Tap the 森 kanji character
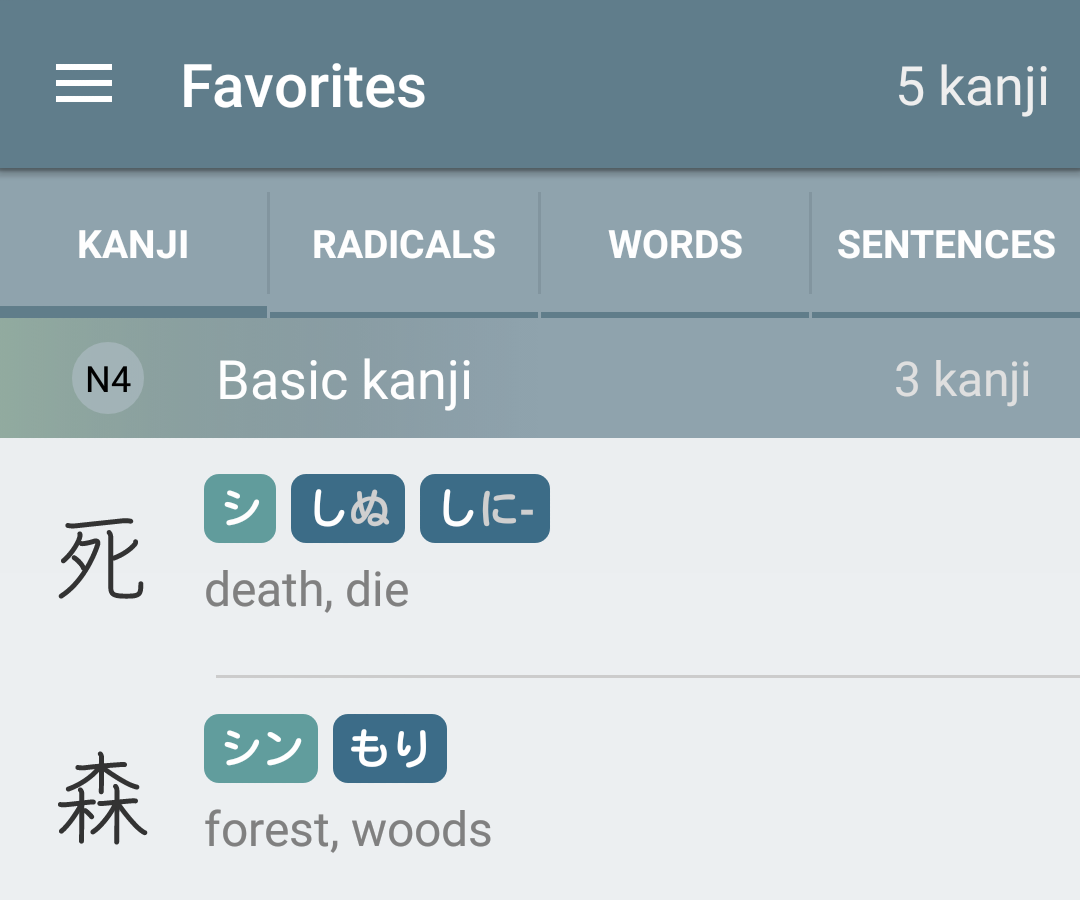The height and width of the screenshot is (900, 1080). (102, 798)
